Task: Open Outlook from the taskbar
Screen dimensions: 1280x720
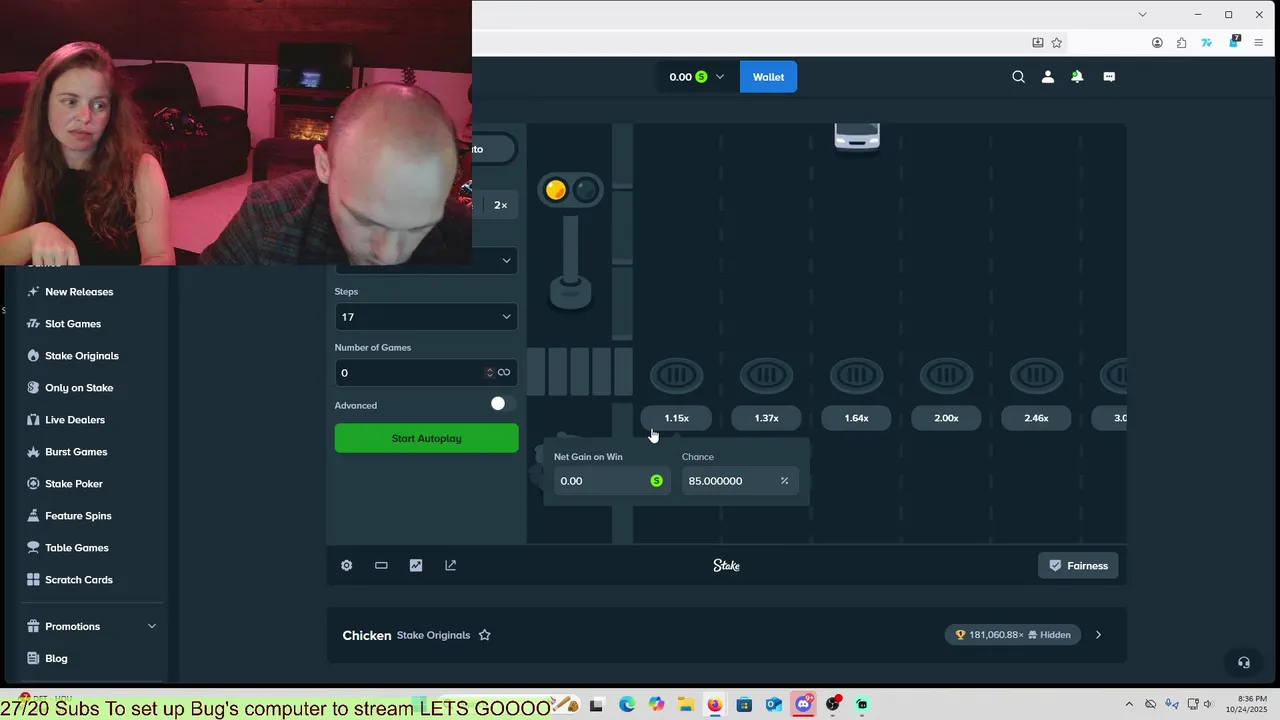Action: [x=773, y=705]
